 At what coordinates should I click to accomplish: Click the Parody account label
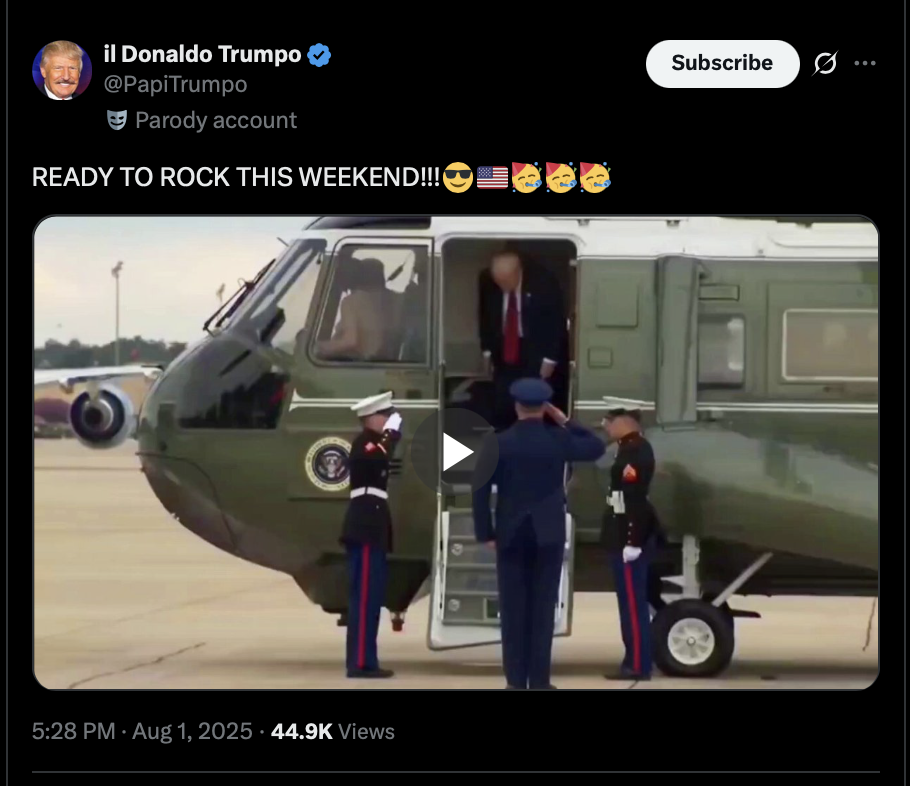tap(216, 120)
